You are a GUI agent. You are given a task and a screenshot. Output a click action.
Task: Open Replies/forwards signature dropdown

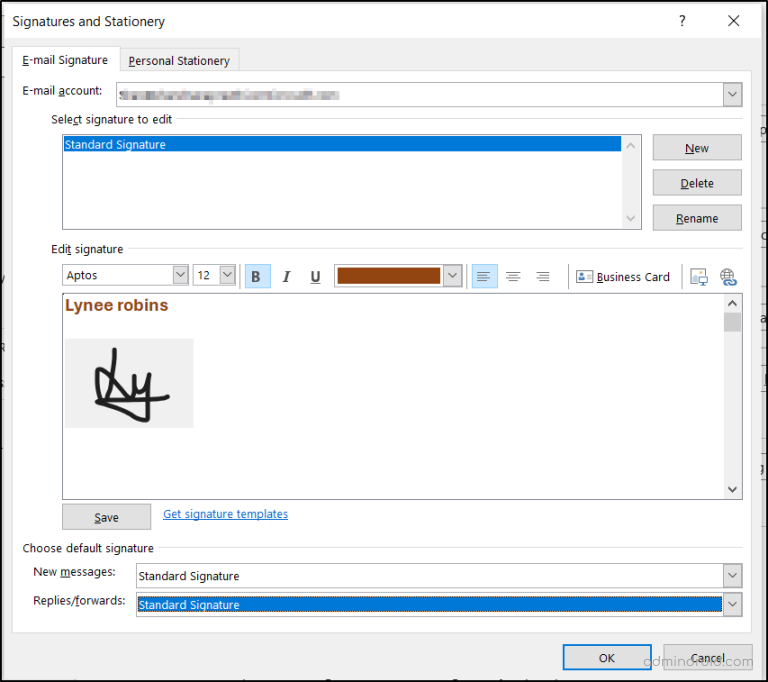(732, 604)
